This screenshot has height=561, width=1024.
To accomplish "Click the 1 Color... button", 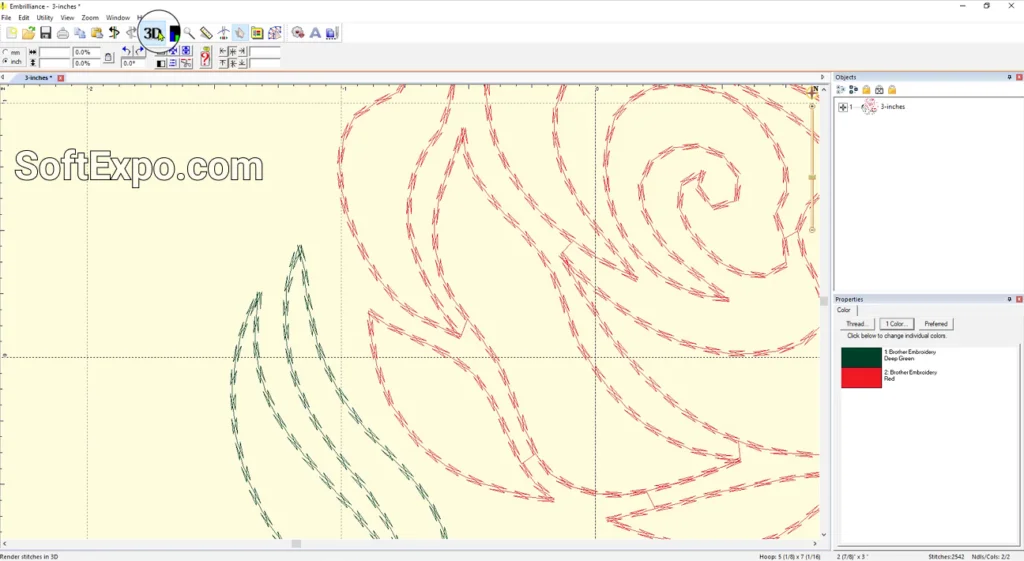I will tap(896, 324).
